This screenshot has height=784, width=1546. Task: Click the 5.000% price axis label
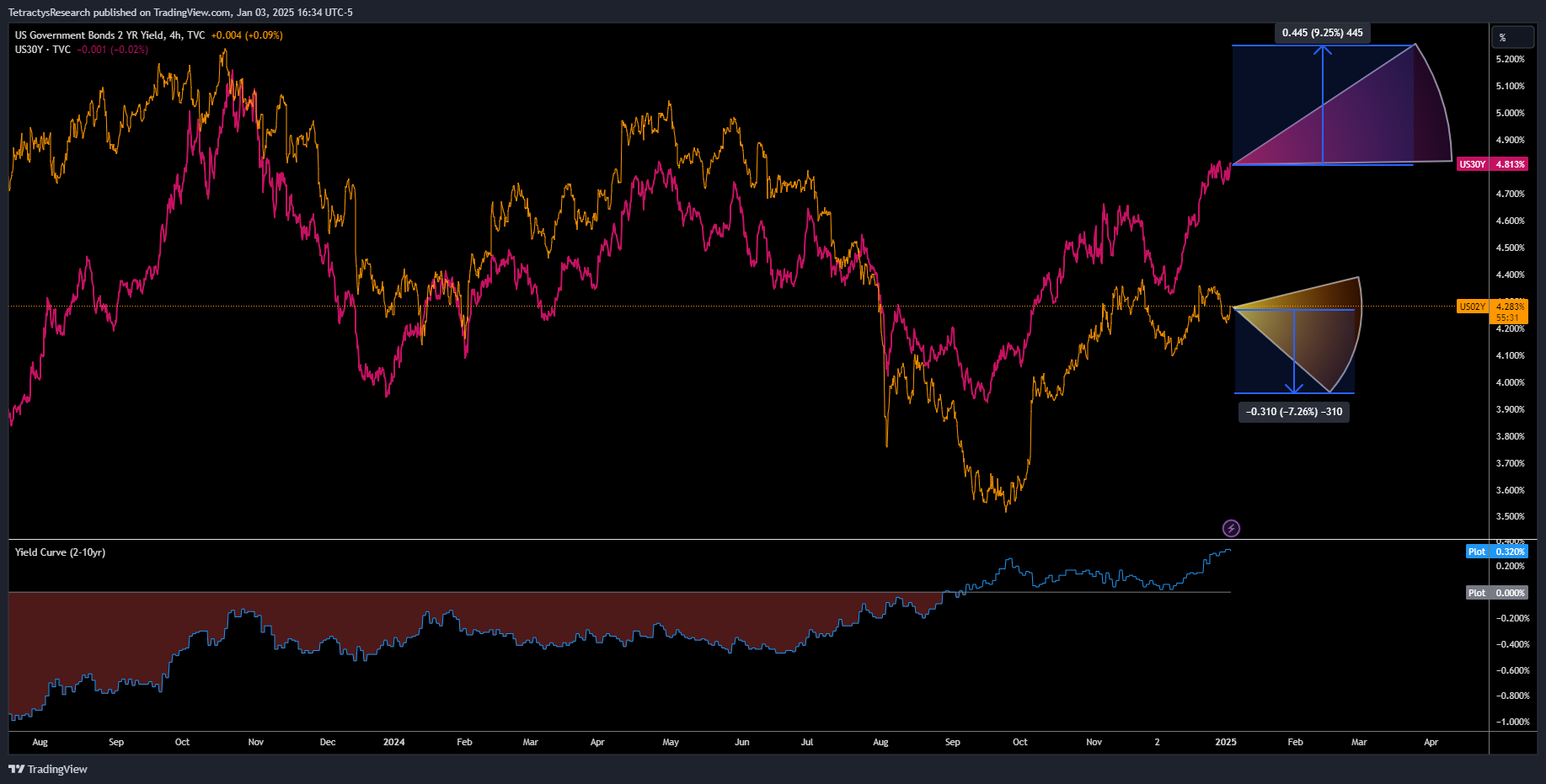(x=1510, y=113)
